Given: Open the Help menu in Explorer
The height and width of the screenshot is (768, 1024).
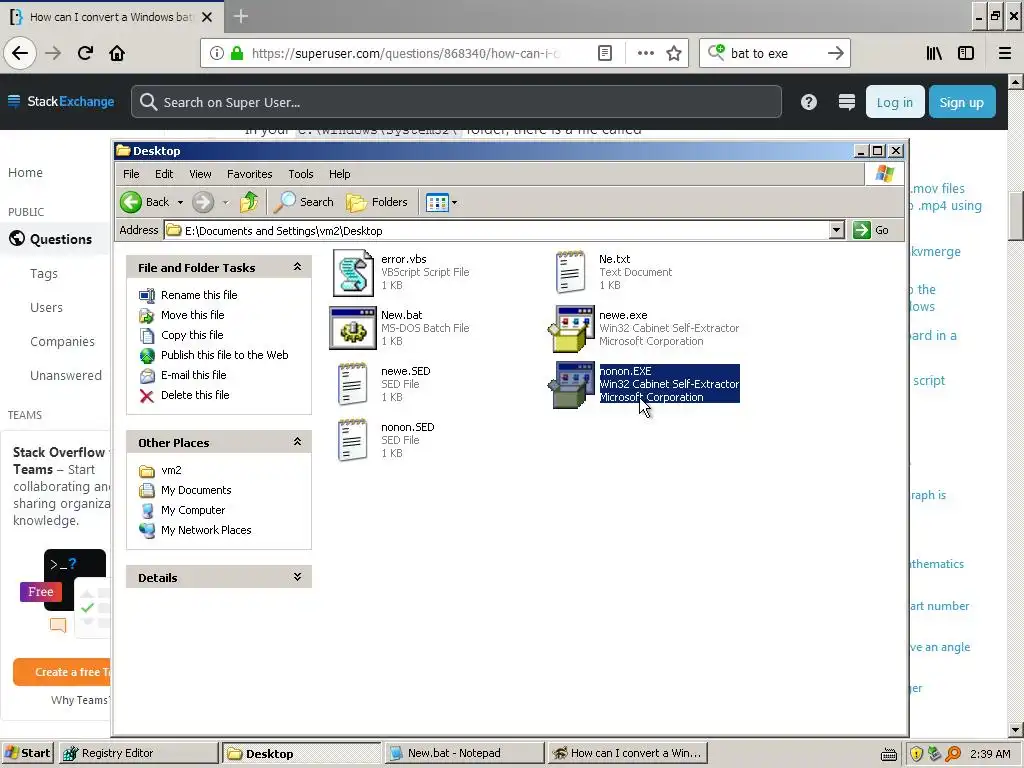Looking at the screenshot, I should coord(340,174).
